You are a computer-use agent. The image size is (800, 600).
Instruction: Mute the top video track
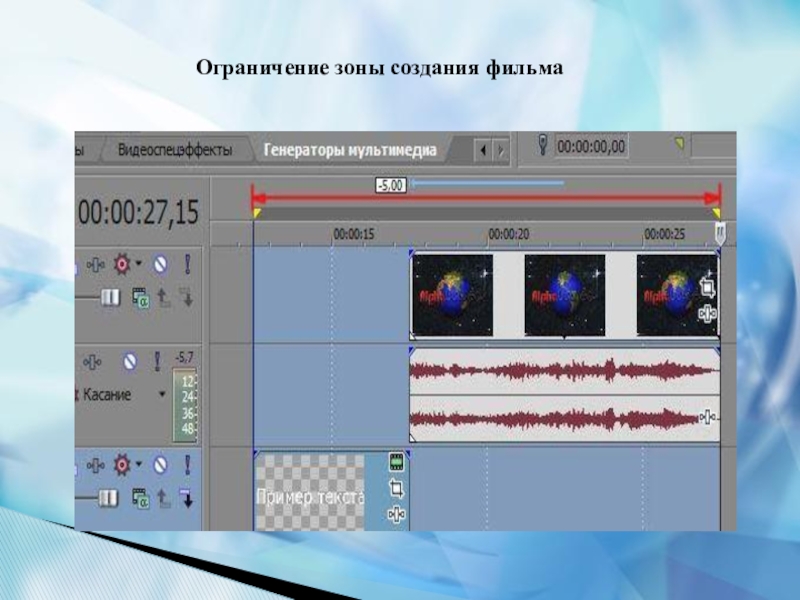tap(159, 265)
